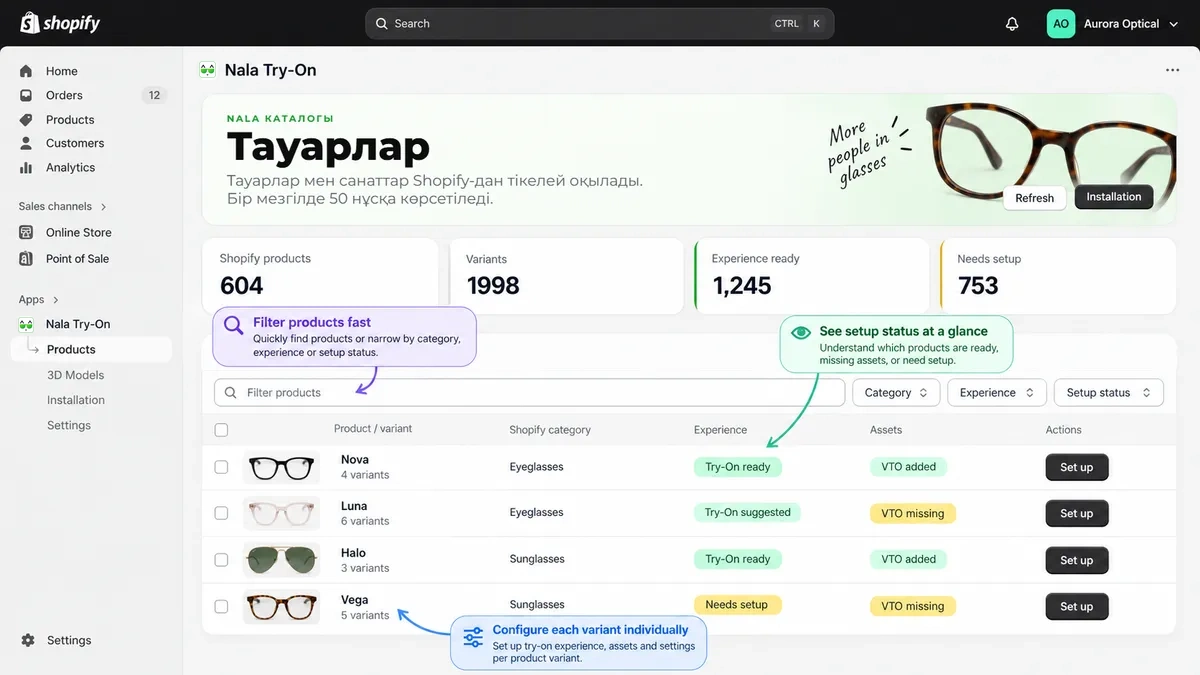Screen dimensions: 1200x675
Task: Click the Variants 1998 card
Action: pos(566,275)
